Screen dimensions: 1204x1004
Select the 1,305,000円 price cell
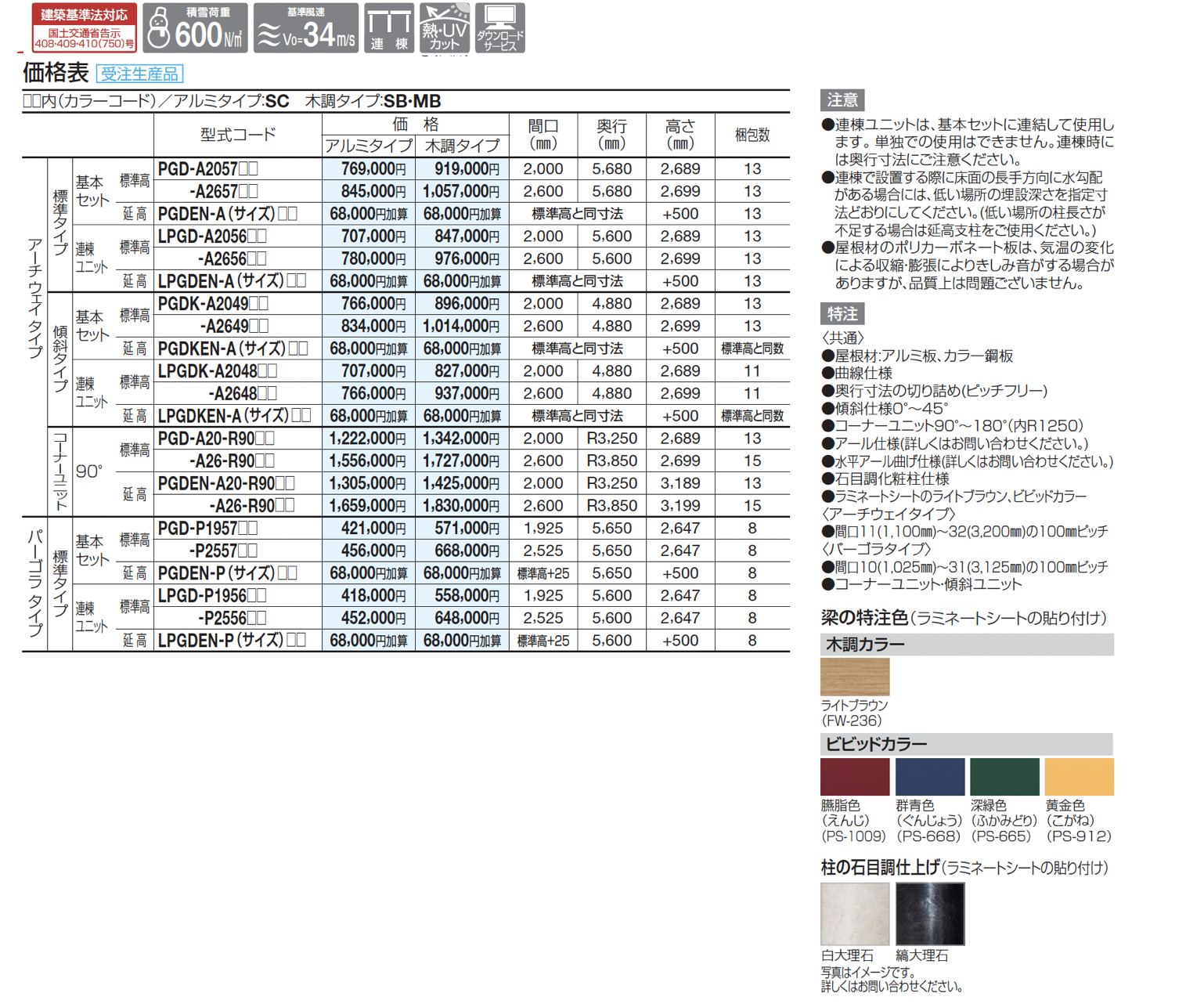pyautogui.click(x=368, y=483)
